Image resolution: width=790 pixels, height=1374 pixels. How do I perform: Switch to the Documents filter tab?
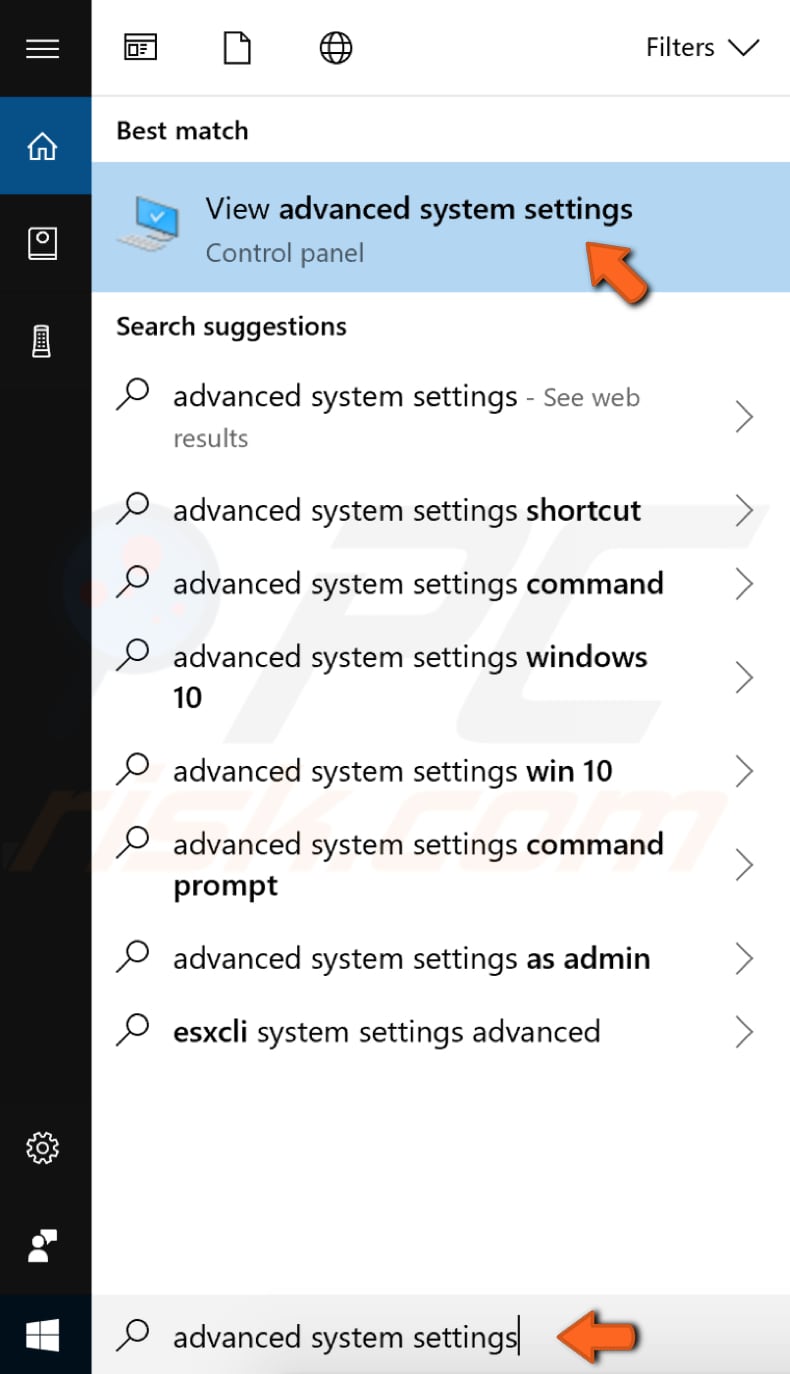pos(236,47)
